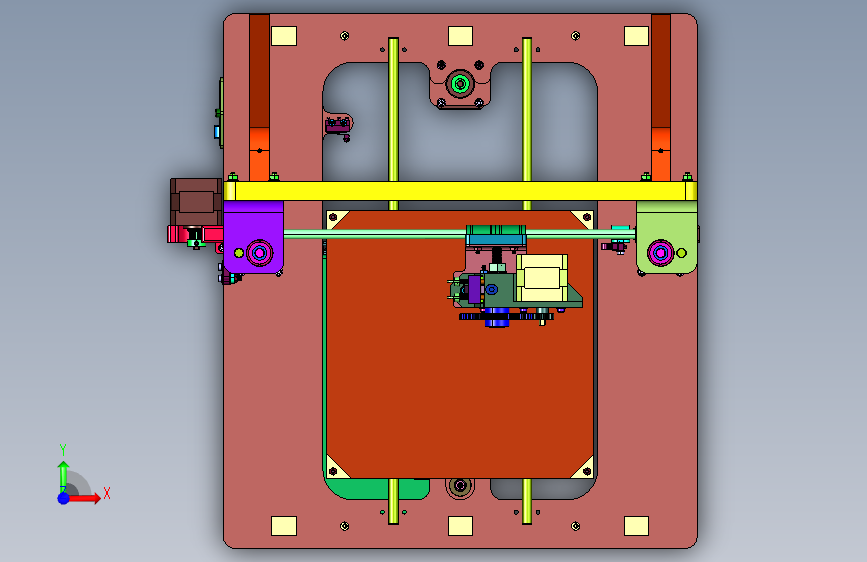Select the bed's top-right corner screw

[x=587, y=217]
